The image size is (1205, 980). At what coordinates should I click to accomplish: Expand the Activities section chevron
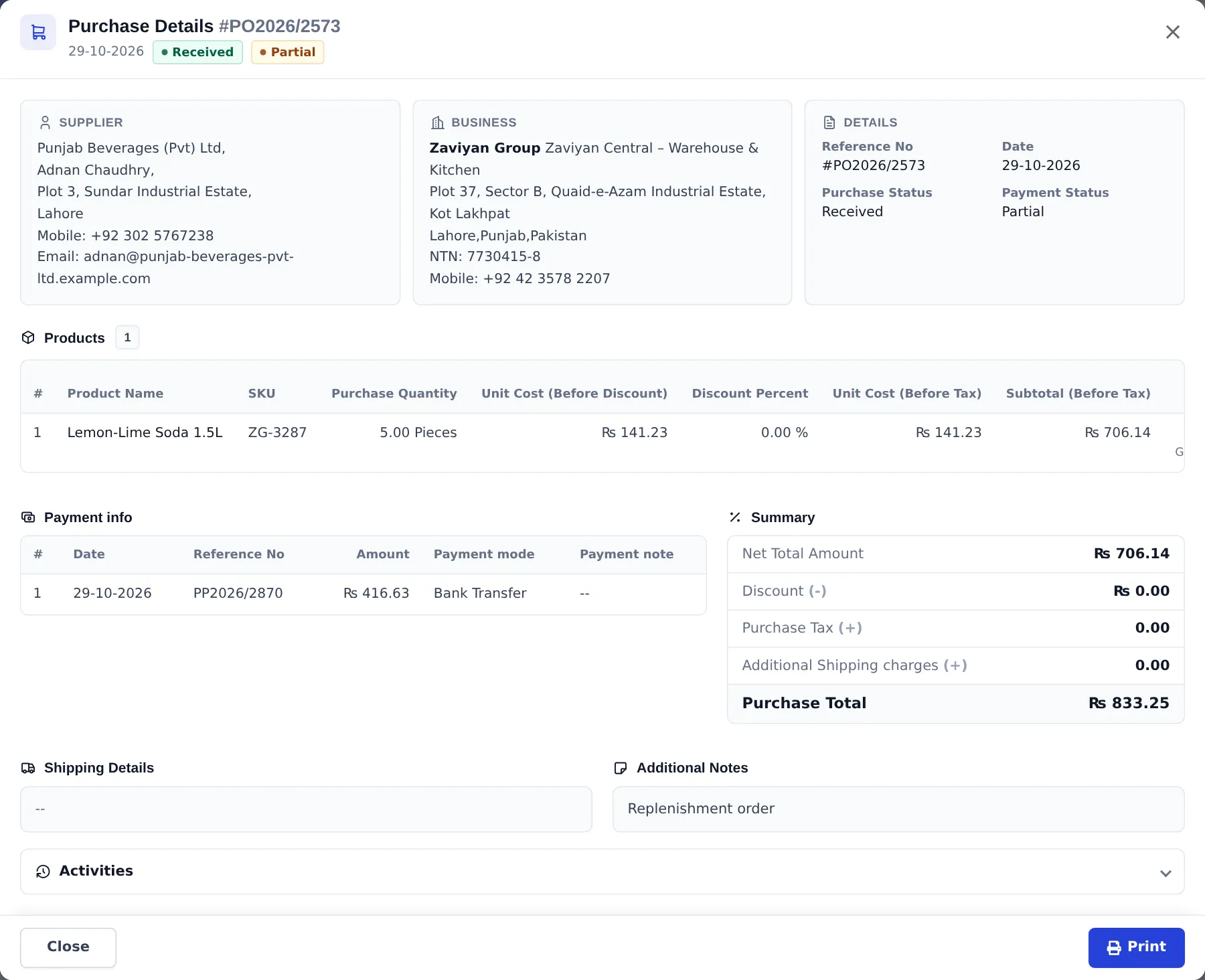pos(1166,873)
